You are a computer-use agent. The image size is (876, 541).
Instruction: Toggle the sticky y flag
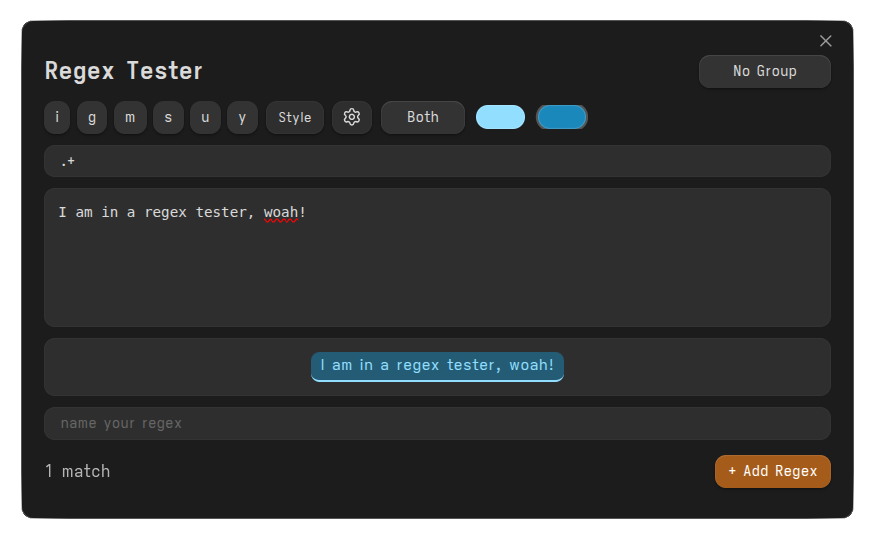(242, 117)
